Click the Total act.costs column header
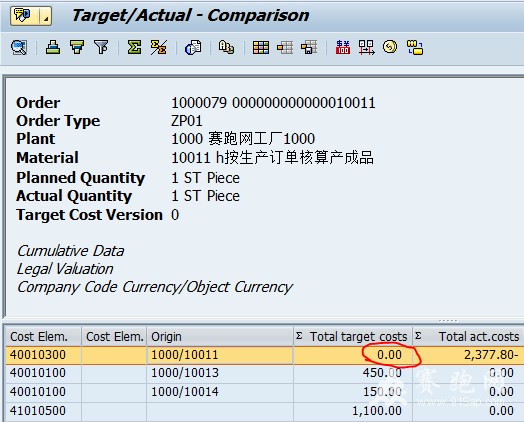The width and height of the screenshot is (524, 422). (x=468, y=336)
